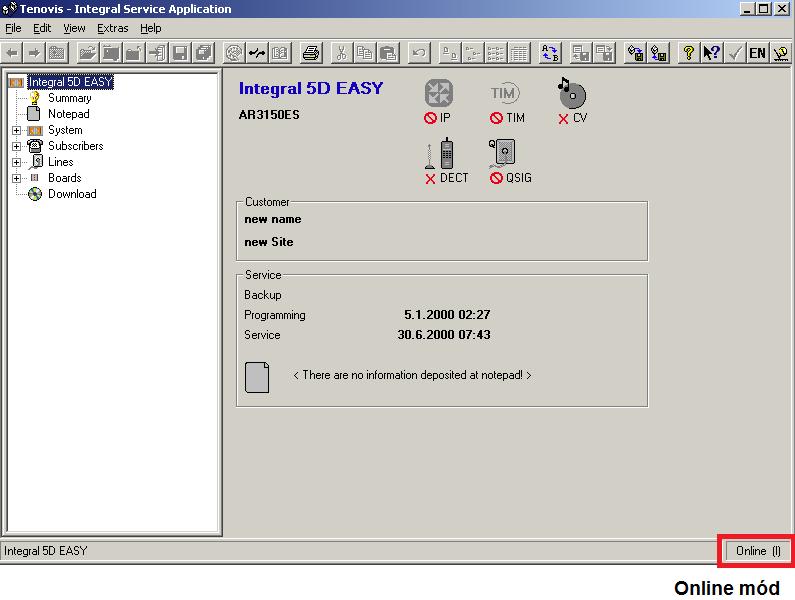Select Summary in the tree

pyautogui.click(x=69, y=98)
